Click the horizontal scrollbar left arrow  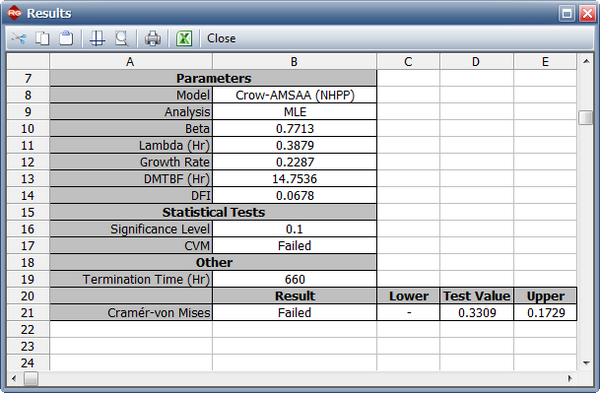tap(14, 379)
